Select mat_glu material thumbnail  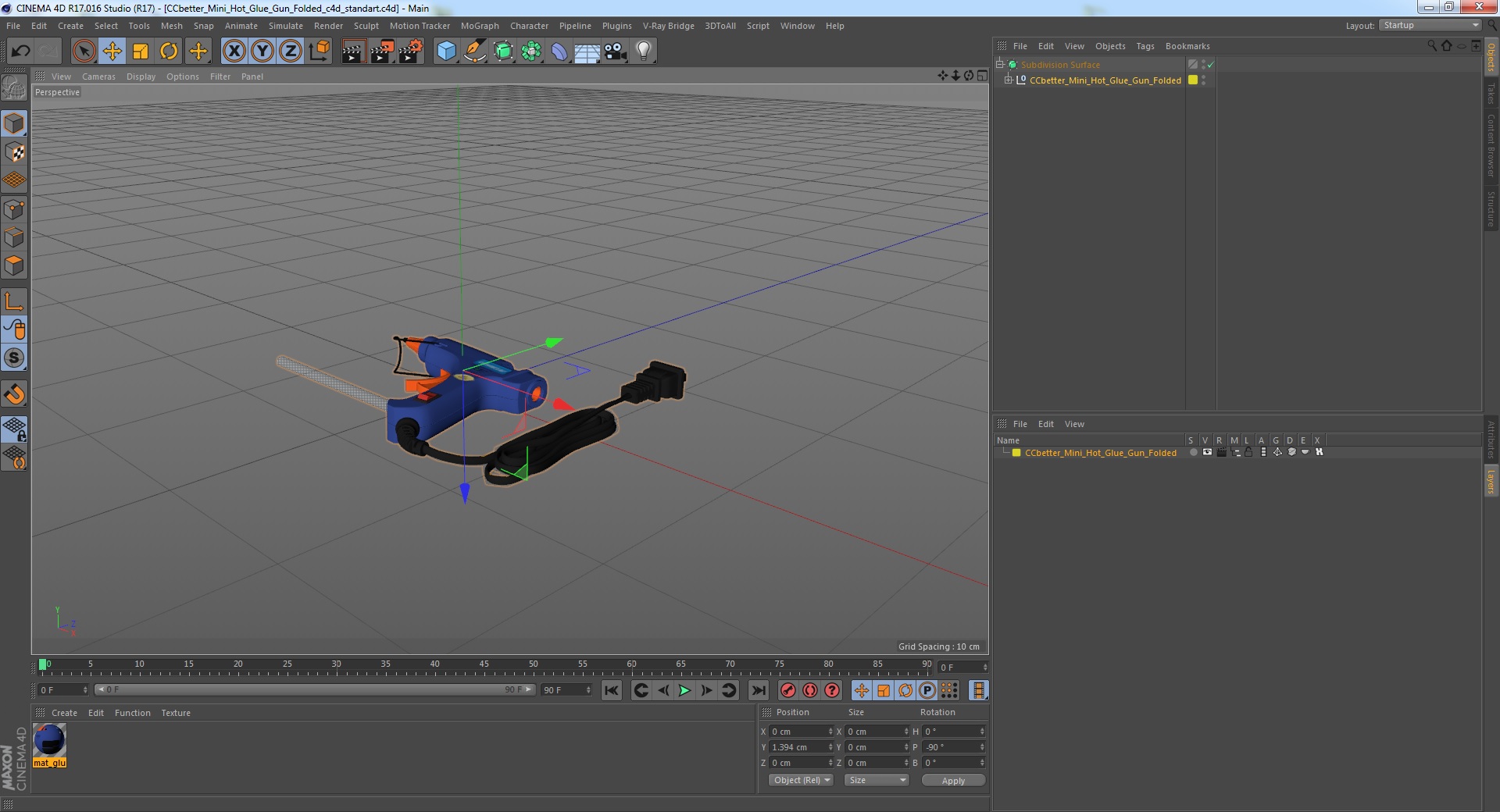[49, 739]
